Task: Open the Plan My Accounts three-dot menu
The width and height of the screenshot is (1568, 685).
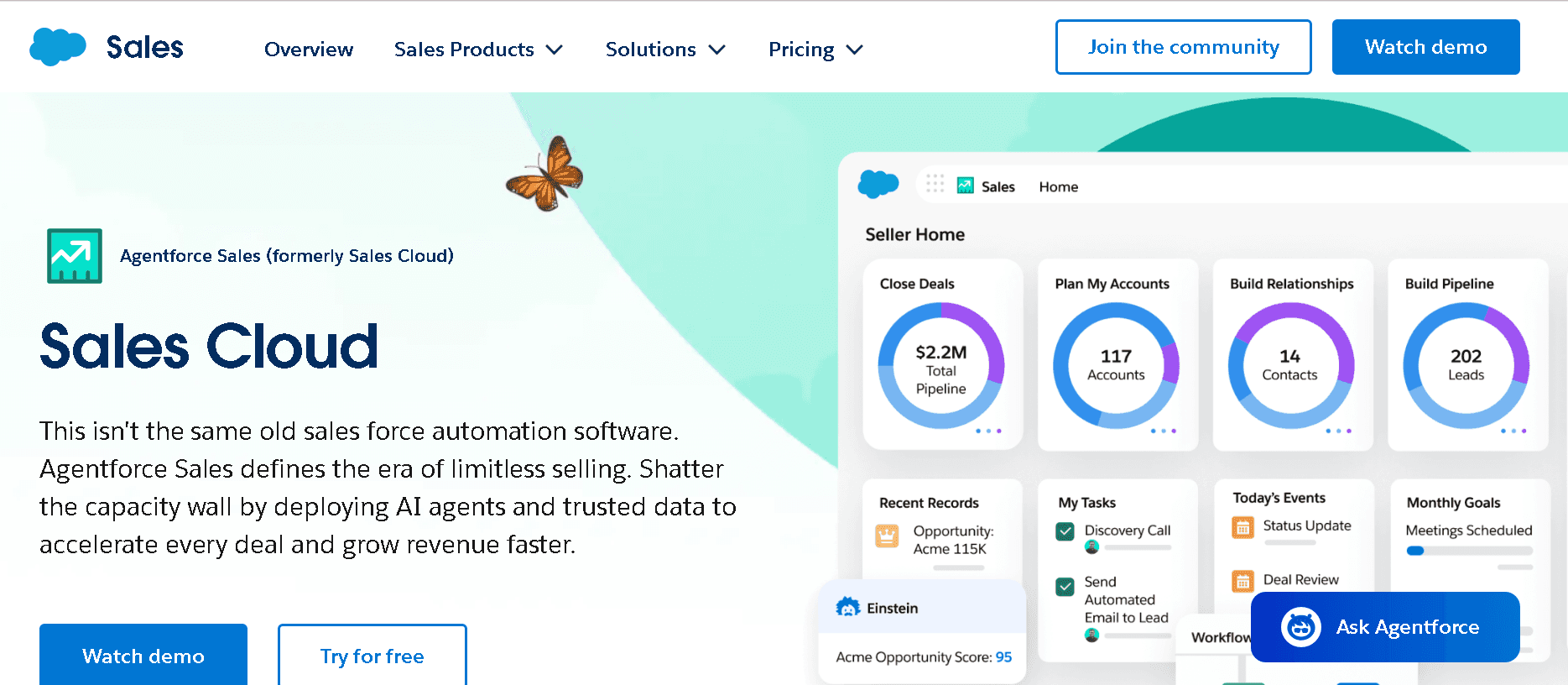Action: click(1163, 431)
